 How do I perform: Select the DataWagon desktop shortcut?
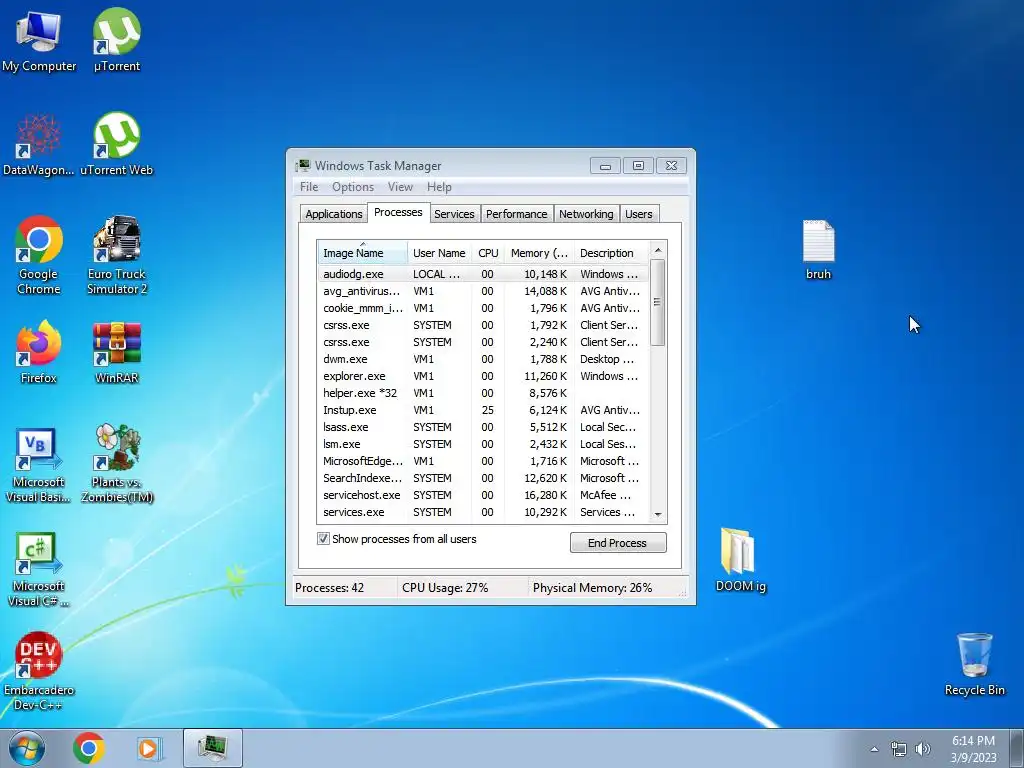coord(39,145)
